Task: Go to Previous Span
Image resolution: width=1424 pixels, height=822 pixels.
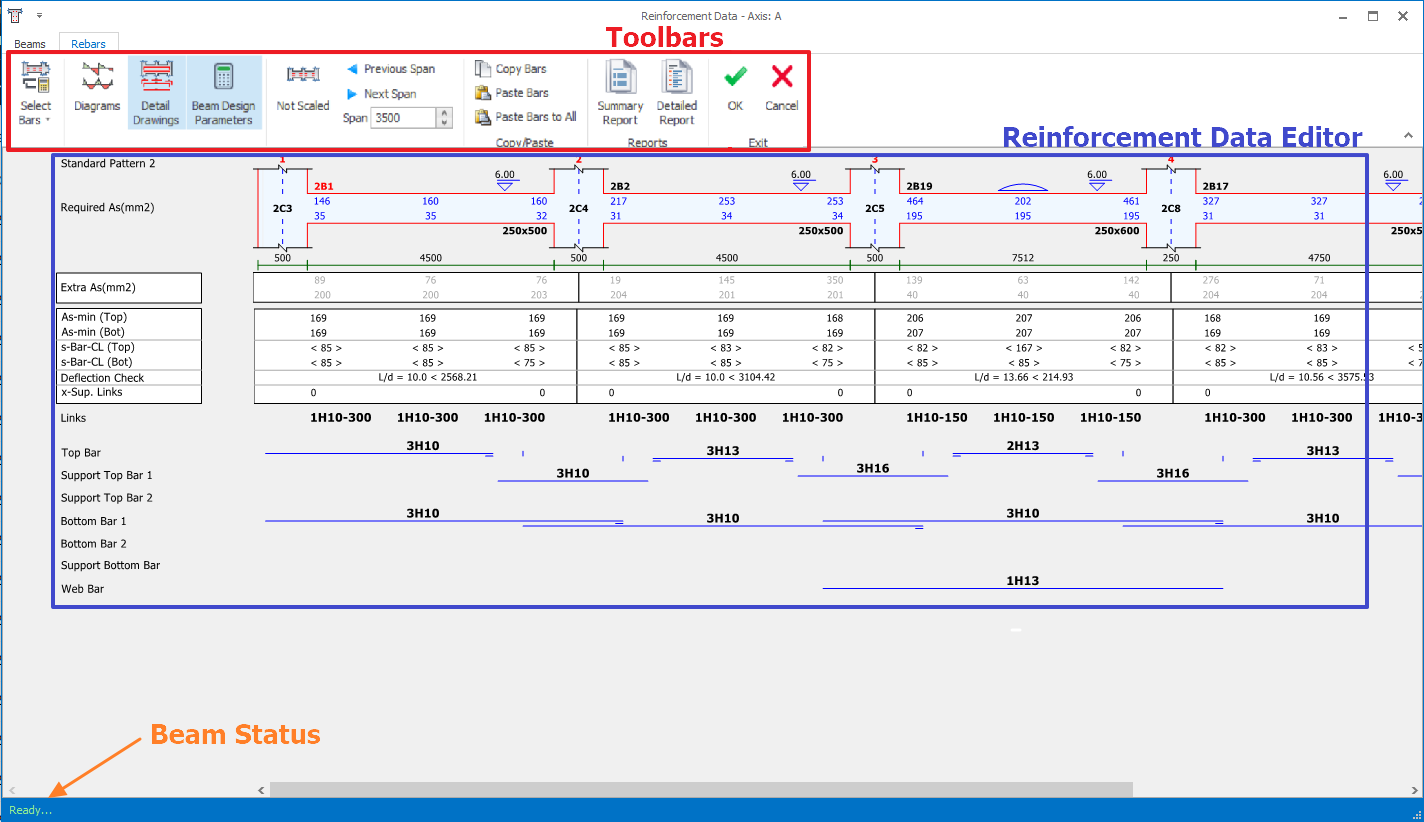Action: 390,69
